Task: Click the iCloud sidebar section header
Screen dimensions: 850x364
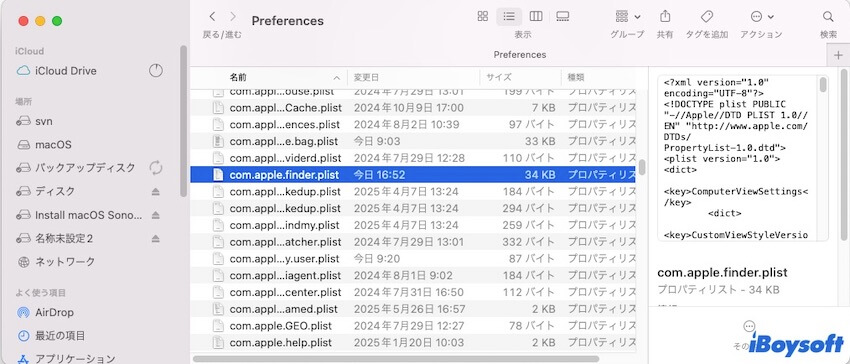Action: (x=29, y=51)
